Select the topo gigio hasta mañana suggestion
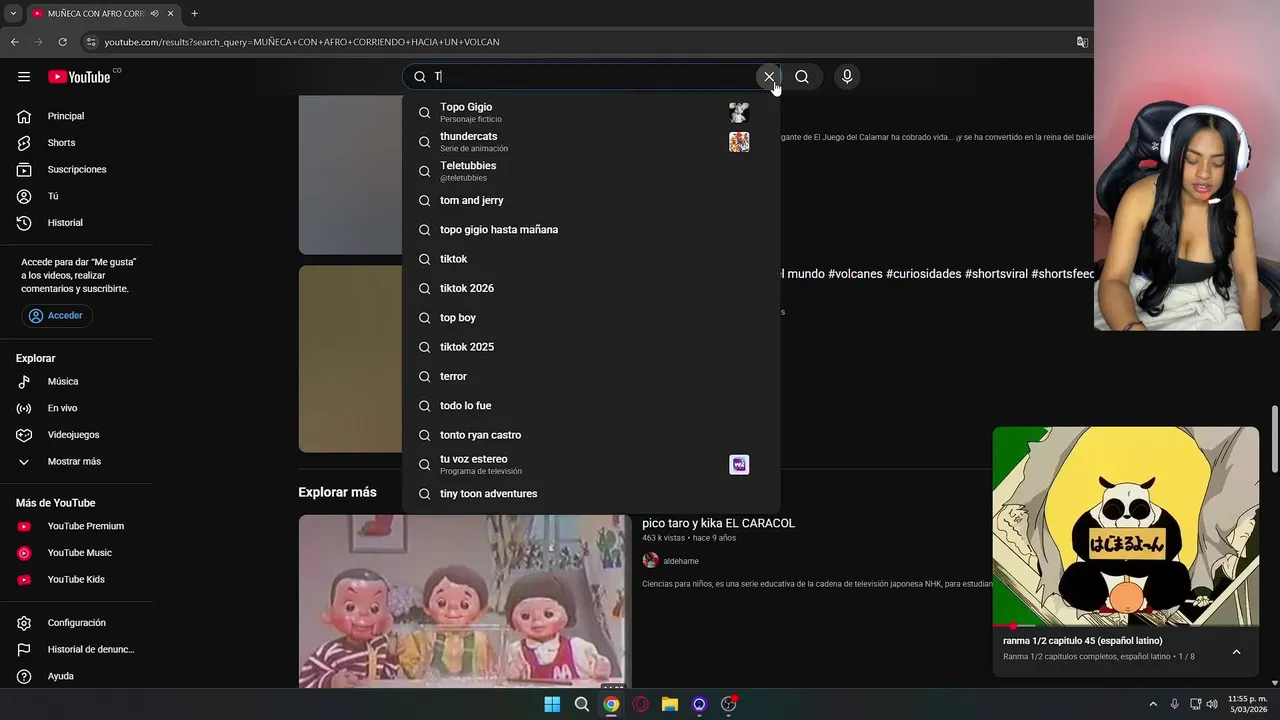Screen dimensions: 1280x720 (x=591, y=230)
